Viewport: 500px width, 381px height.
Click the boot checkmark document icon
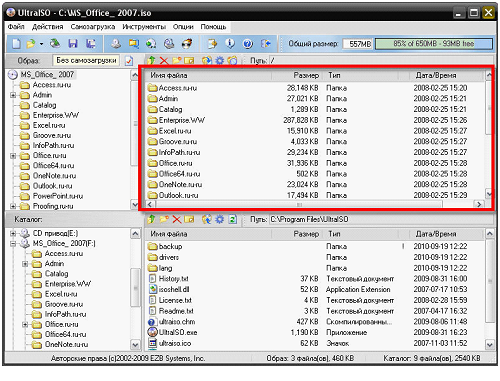pyautogui.click(x=129, y=61)
